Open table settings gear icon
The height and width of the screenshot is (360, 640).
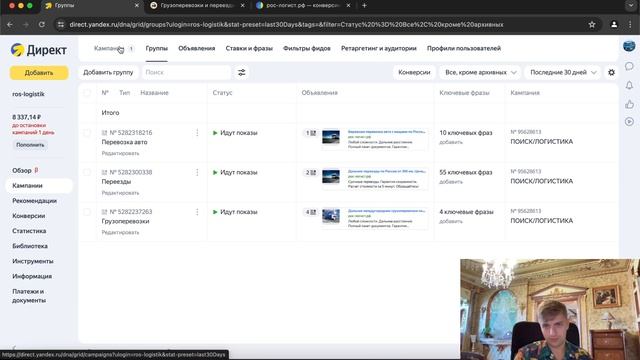coord(611,72)
